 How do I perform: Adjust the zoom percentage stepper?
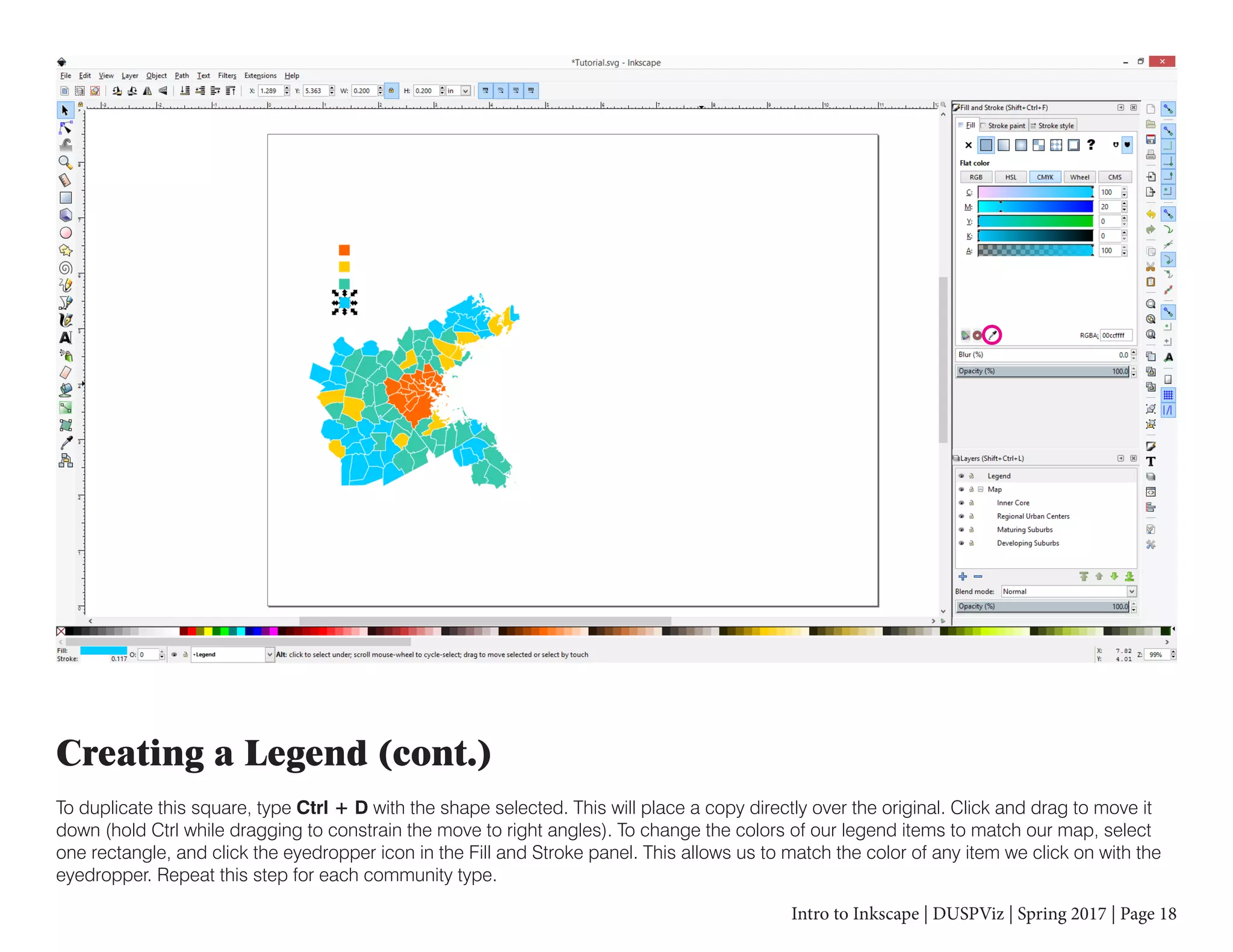[1173, 655]
